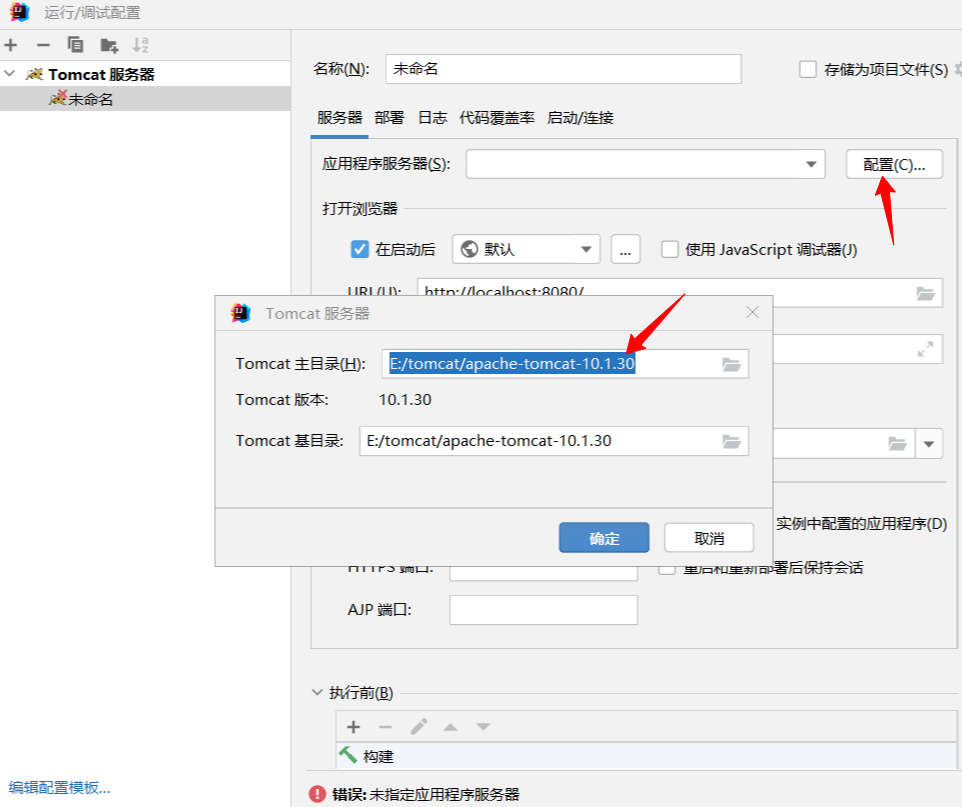Click the 名称 name input field
962x807 pixels.
563,69
